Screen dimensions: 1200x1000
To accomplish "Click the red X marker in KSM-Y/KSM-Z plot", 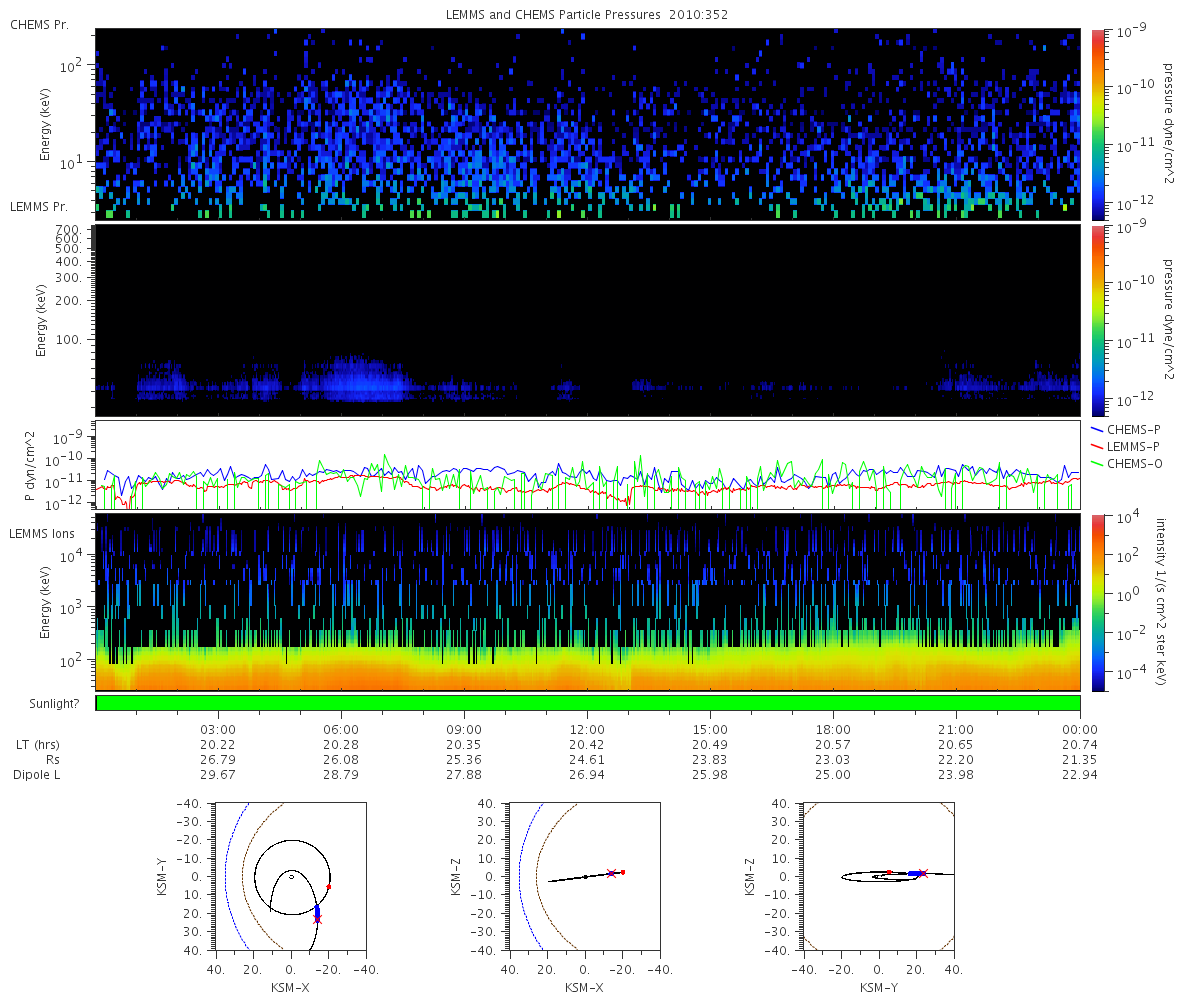I will (x=922, y=873).
